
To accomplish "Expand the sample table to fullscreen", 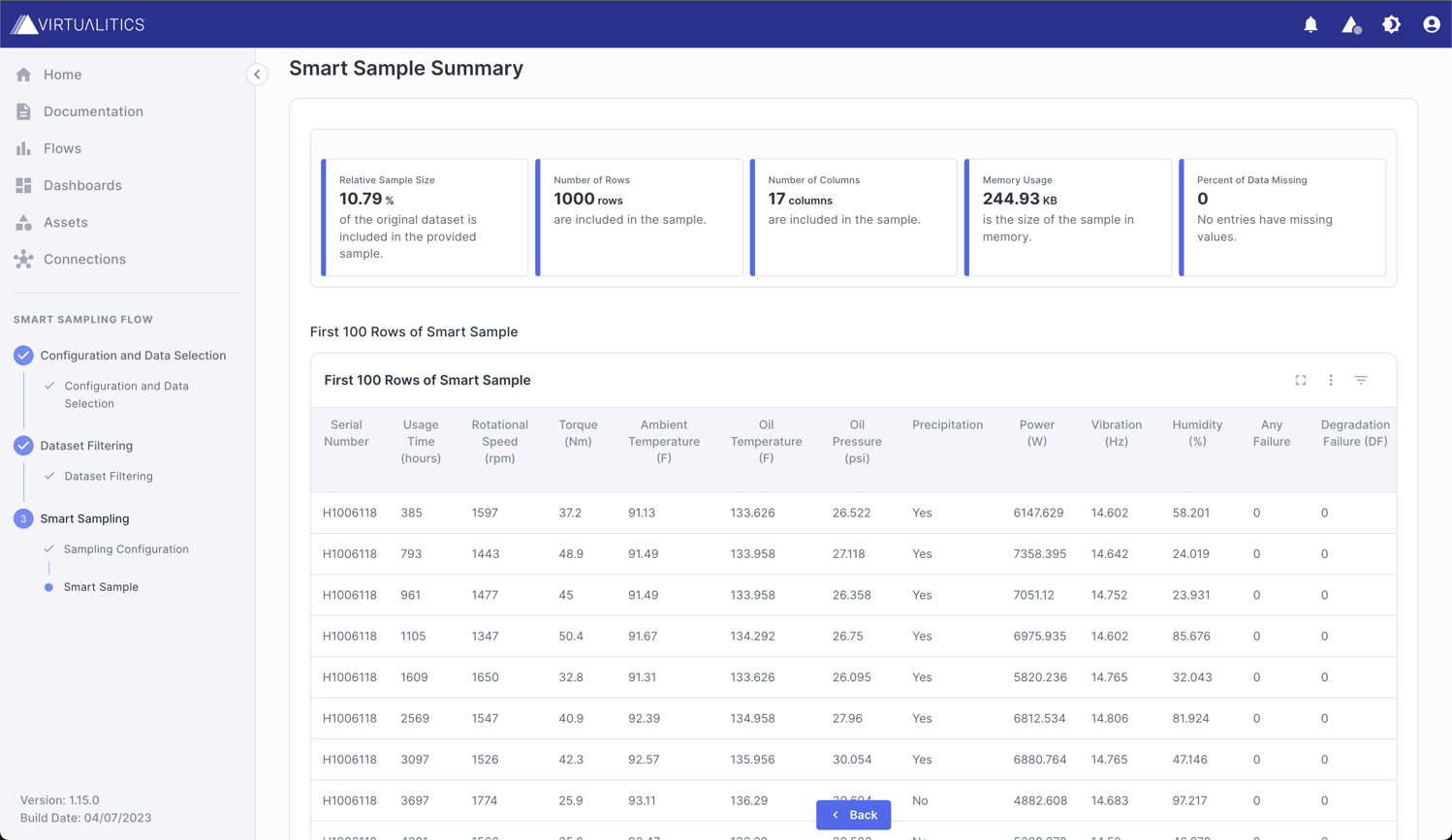I will coord(1300,380).
